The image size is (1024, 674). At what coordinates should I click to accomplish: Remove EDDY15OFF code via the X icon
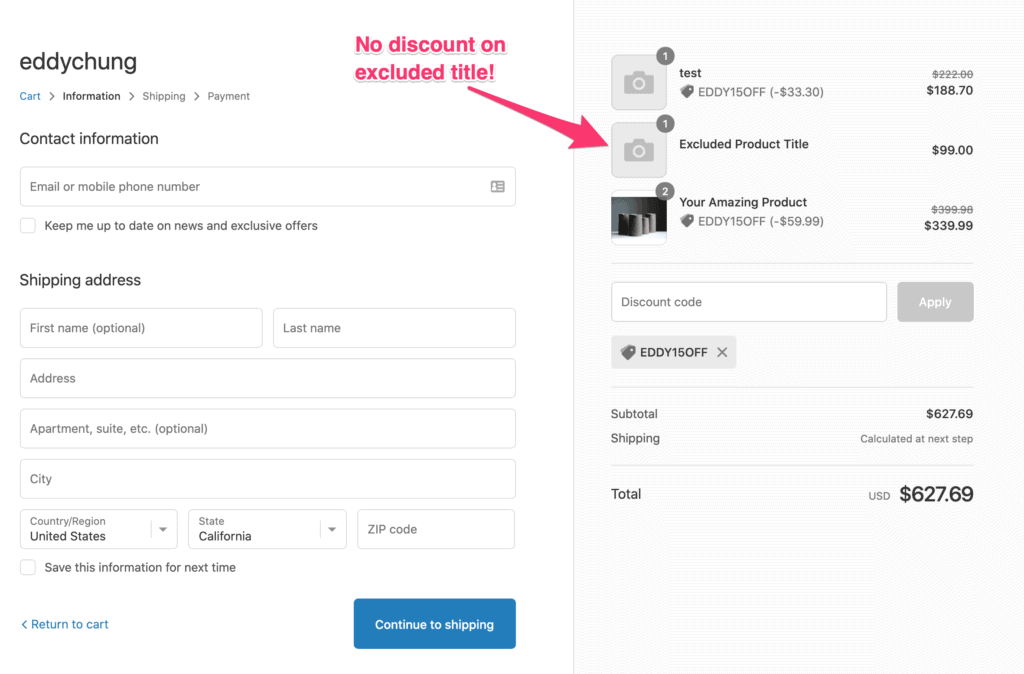pos(722,352)
